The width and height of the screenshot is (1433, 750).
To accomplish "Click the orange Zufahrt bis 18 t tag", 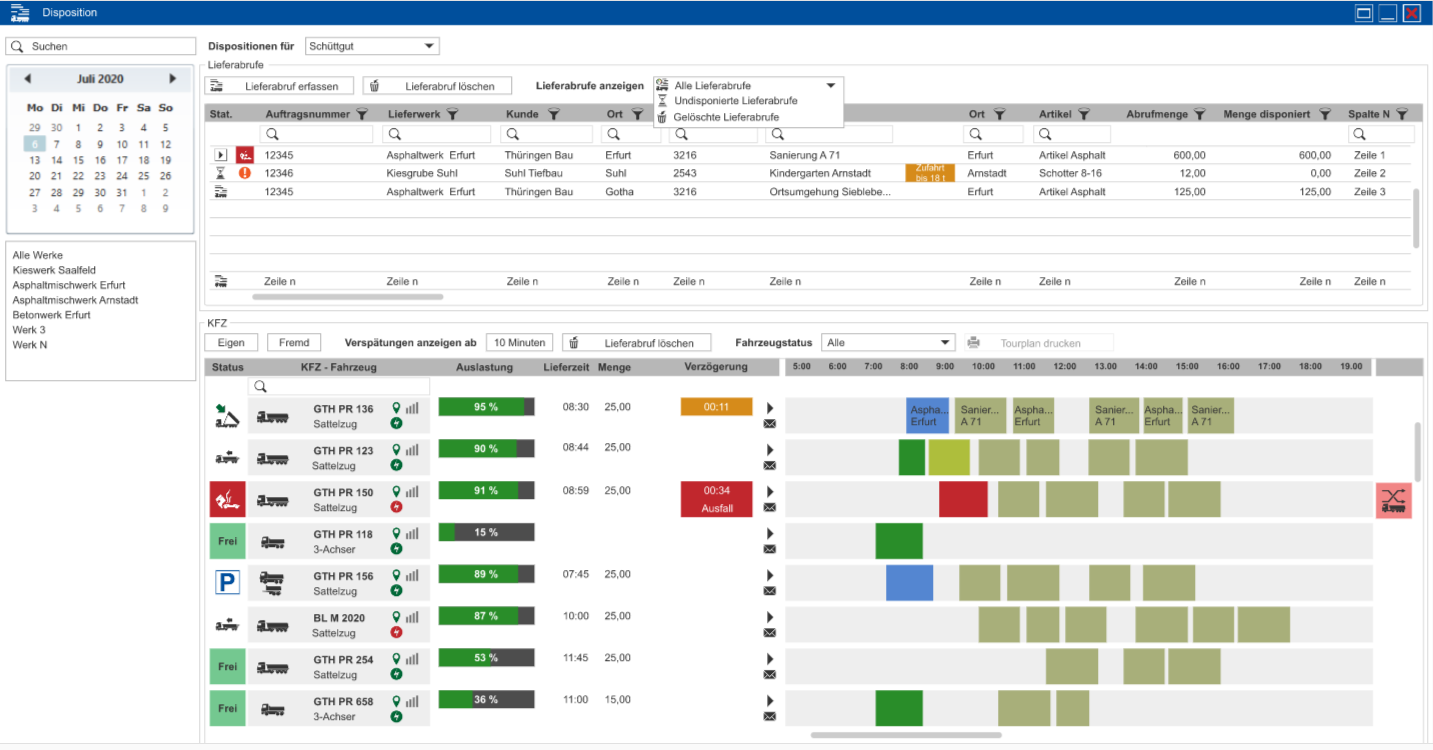I will point(930,173).
